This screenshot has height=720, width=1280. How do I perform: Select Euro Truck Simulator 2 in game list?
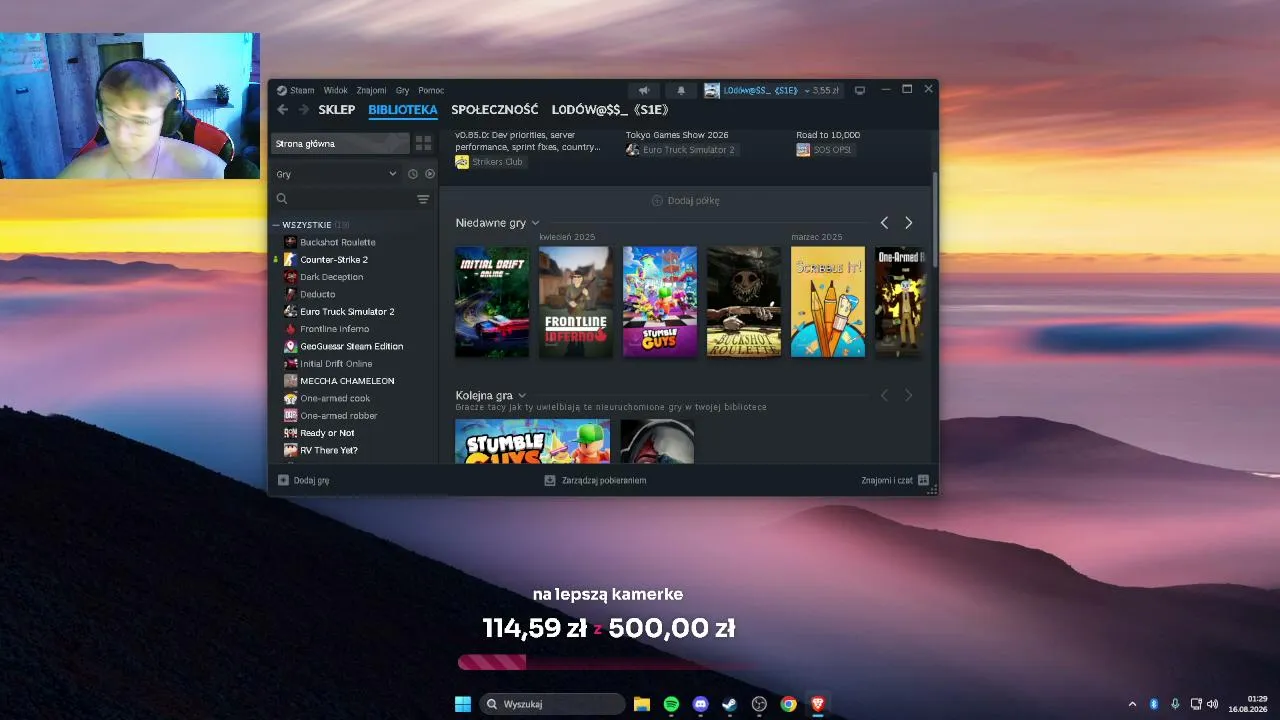tap(347, 312)
